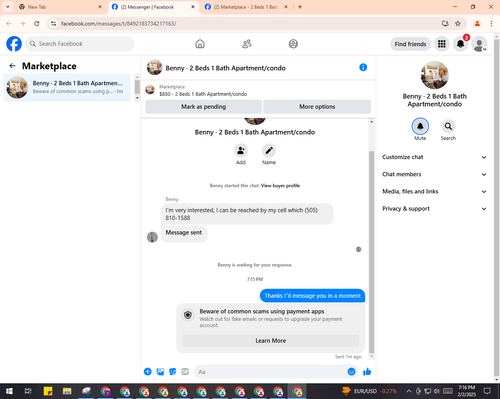Open the Home feed icon
Screen dimensions: 500x399
pos(200,44)
